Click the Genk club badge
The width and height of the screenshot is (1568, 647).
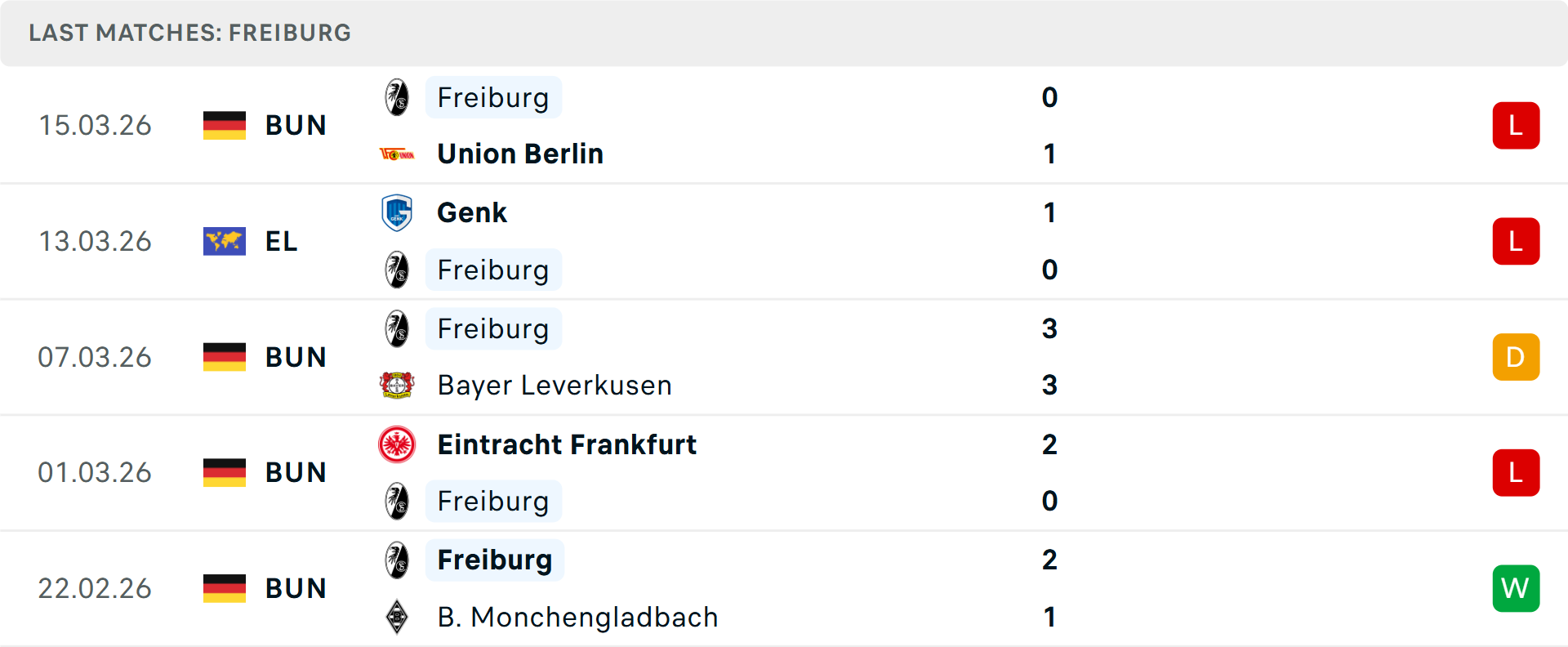398,212
